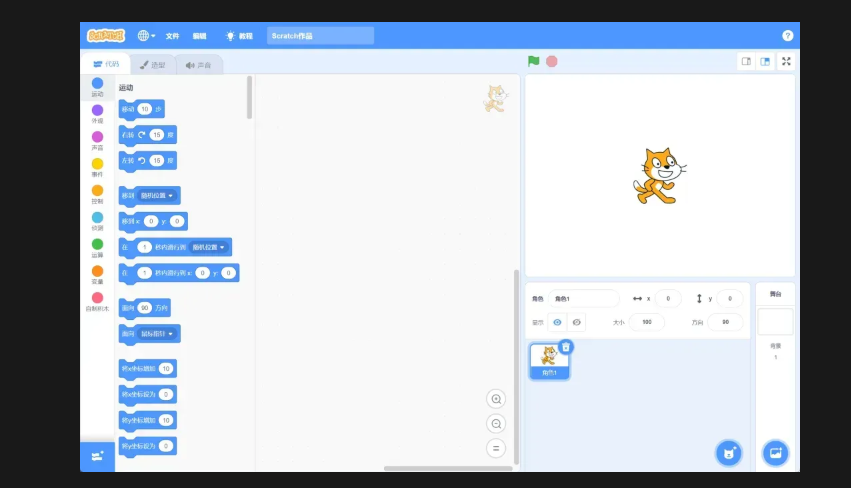Open 鼠标指针 dropdown in 面向 block
851x488 pixels.
pos(156,334)
